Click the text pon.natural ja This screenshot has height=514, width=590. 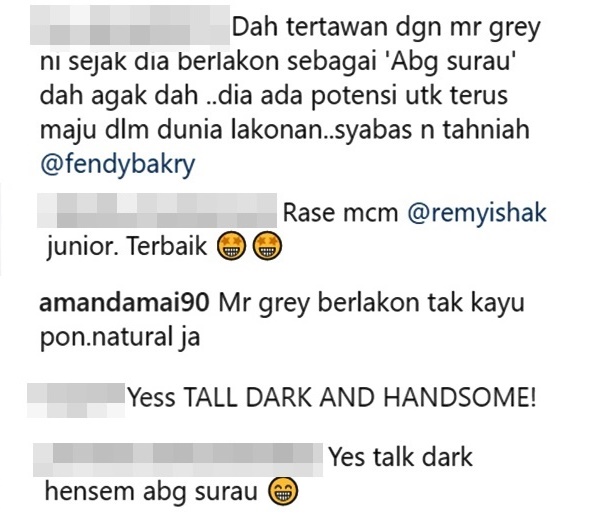(x=120, y=337)
